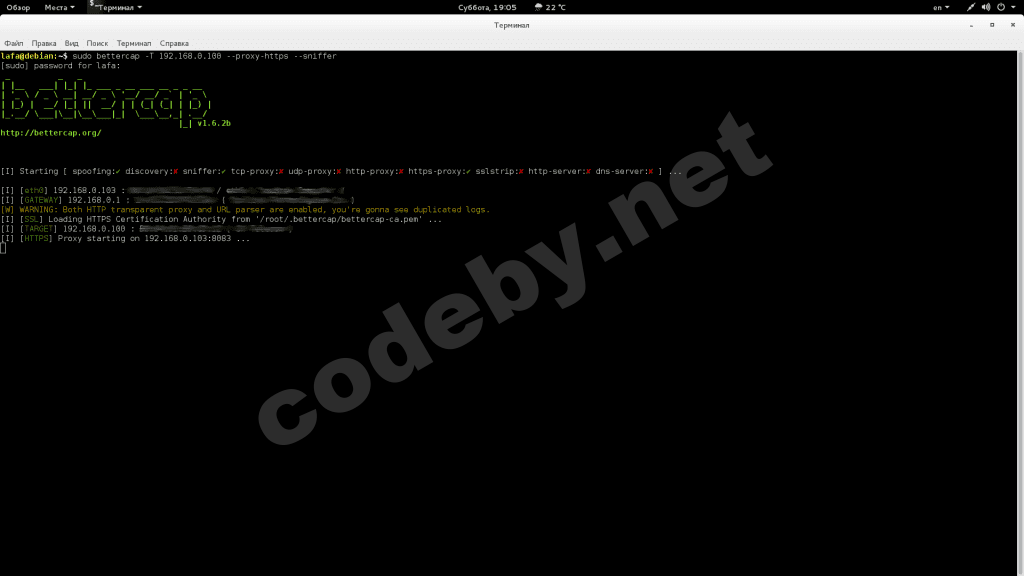Click the network connection status icon
Screen dimensions: 1024x576
click(970, 7)
